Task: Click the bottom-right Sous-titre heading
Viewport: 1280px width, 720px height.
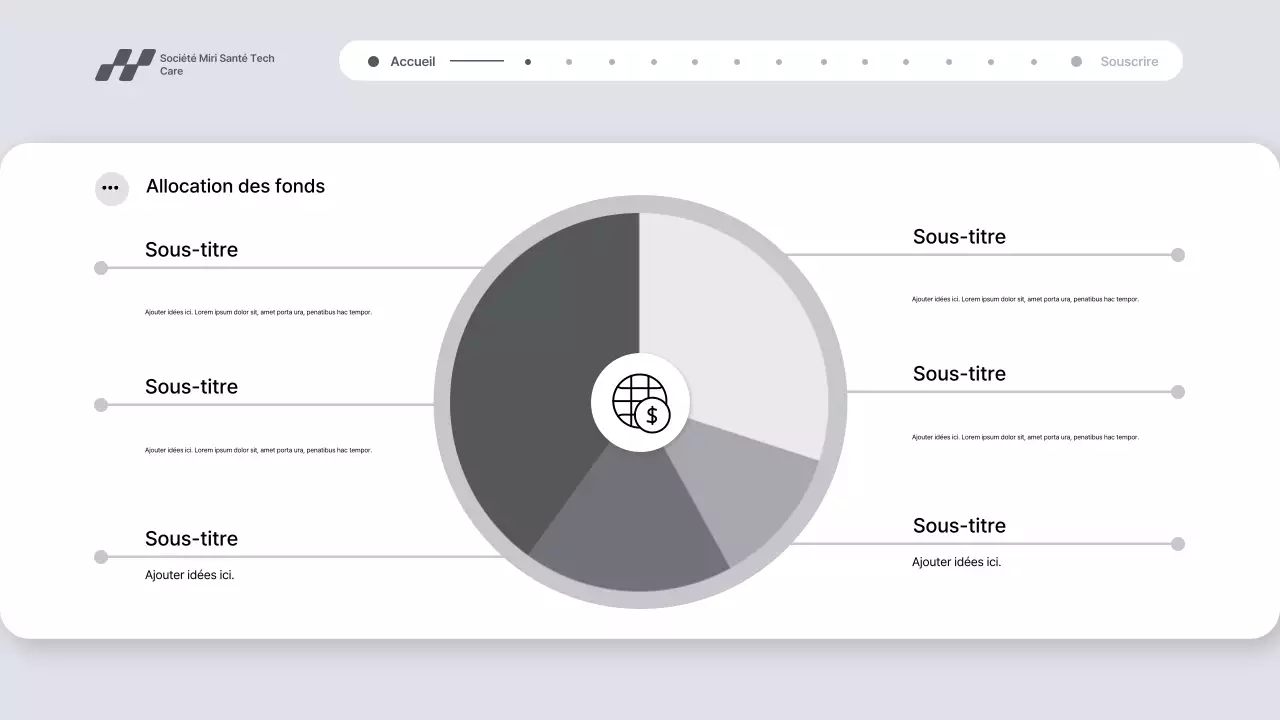Action: coord(959,526)
